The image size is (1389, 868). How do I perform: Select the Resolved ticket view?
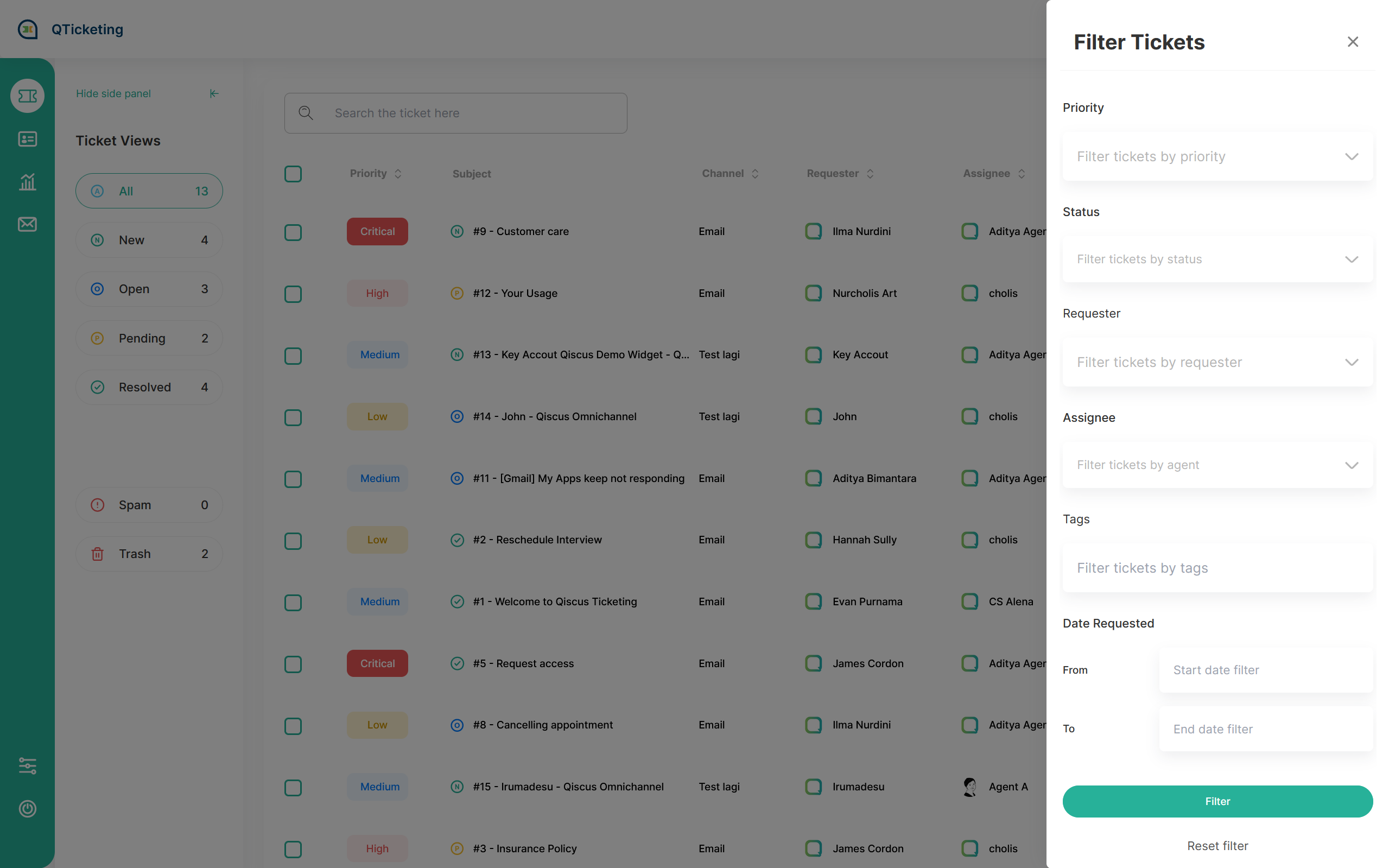click(x=149, y=387)
